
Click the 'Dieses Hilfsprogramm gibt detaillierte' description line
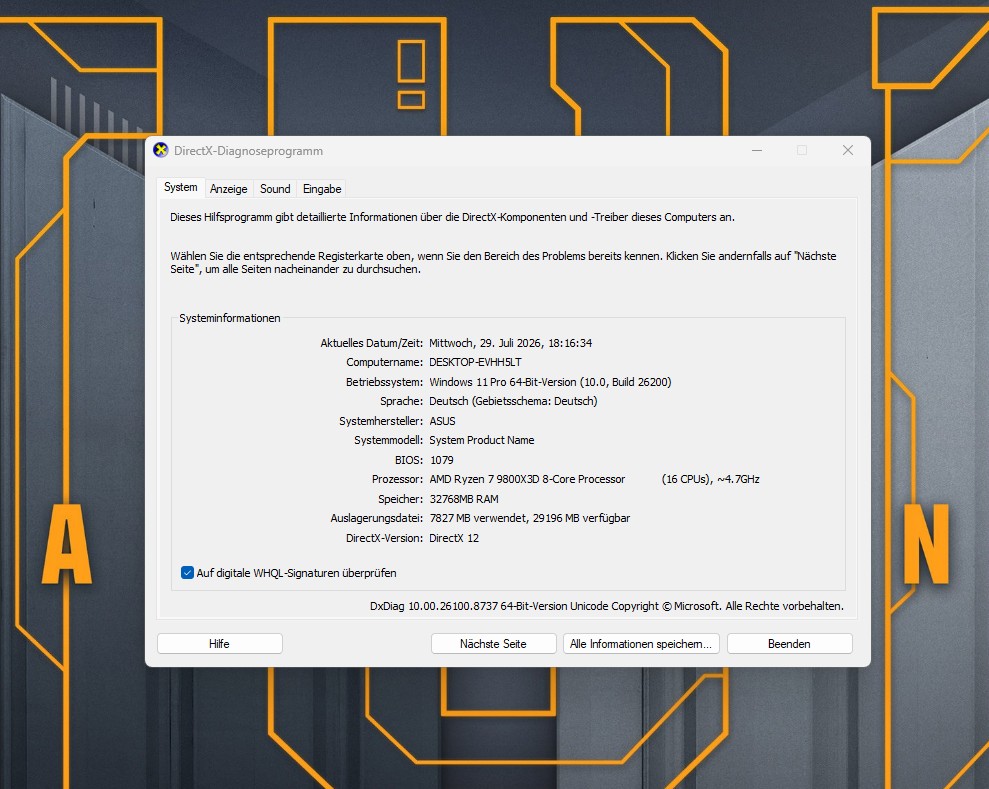(x=452, y=217)
